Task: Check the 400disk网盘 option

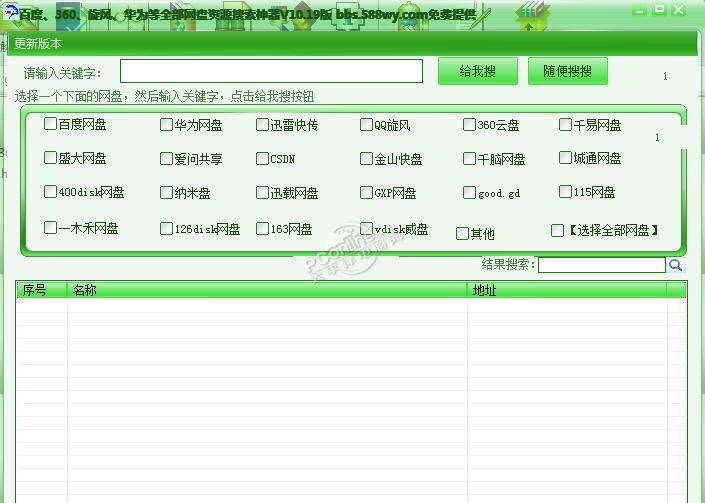Action: point(50,192)
